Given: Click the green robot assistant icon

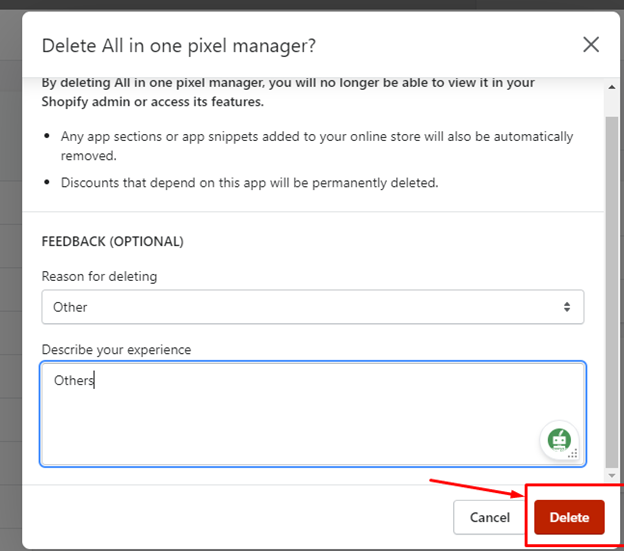Looking at the screenshot, I should tap(559, 440).
